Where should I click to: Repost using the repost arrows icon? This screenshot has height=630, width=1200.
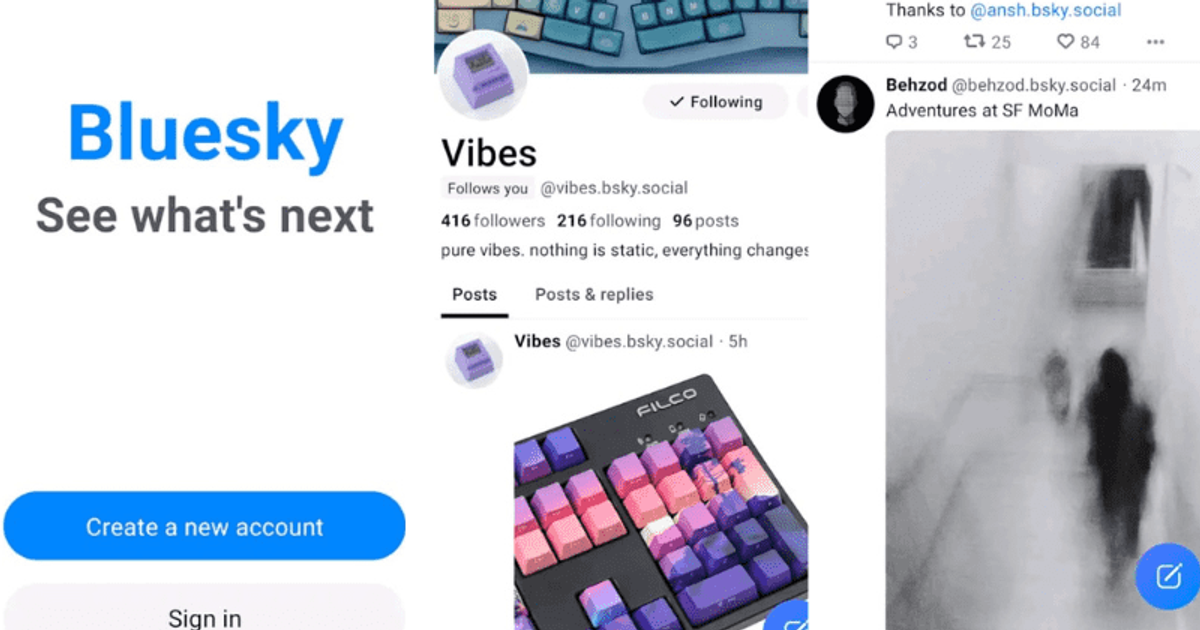pos(973,42)
